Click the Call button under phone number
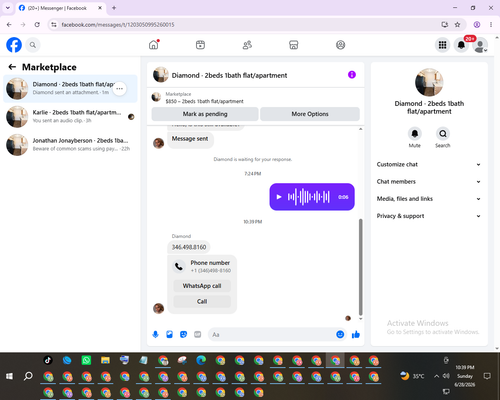 pos(202,301)
